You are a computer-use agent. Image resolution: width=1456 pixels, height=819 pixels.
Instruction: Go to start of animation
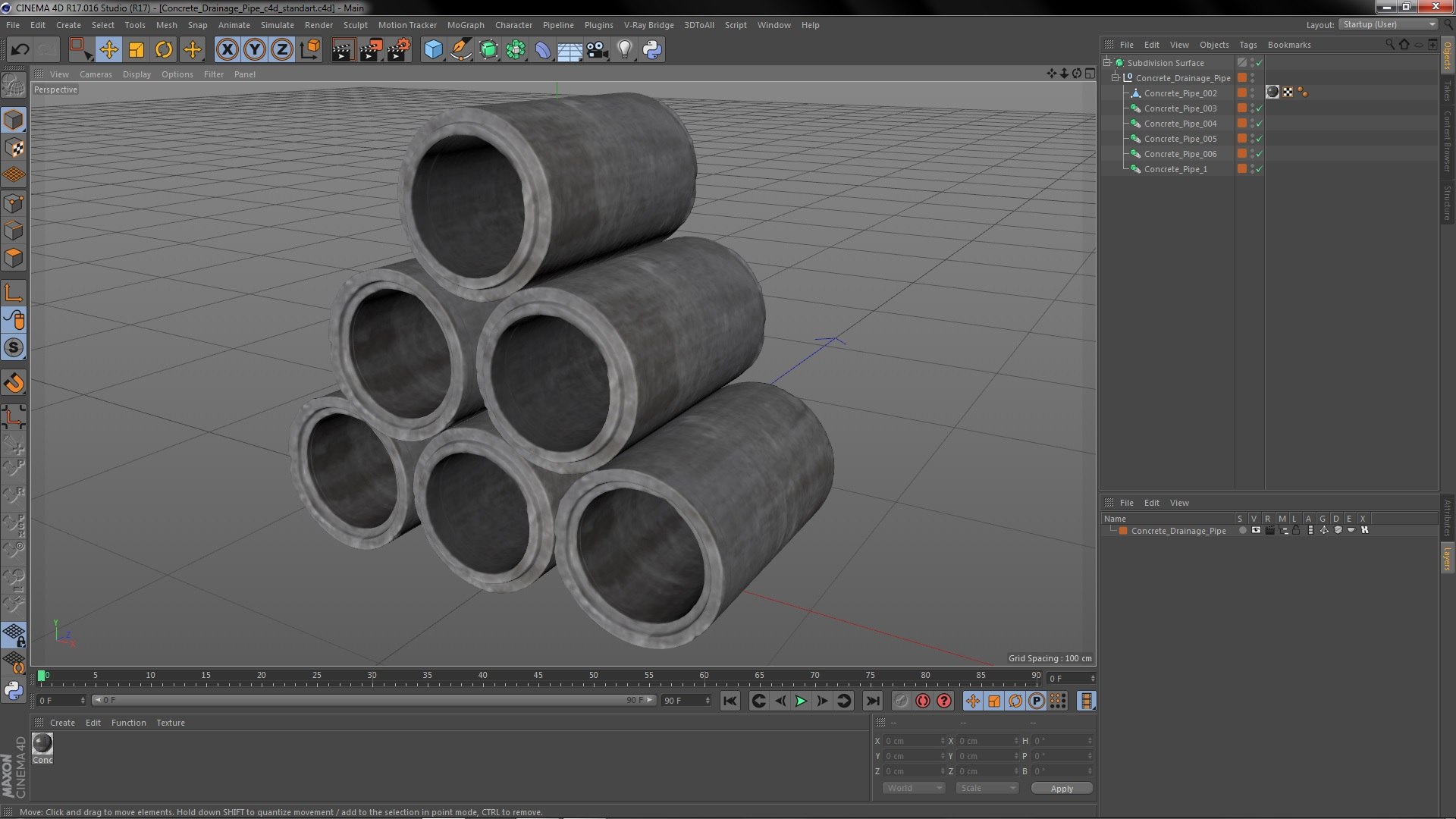730,701
